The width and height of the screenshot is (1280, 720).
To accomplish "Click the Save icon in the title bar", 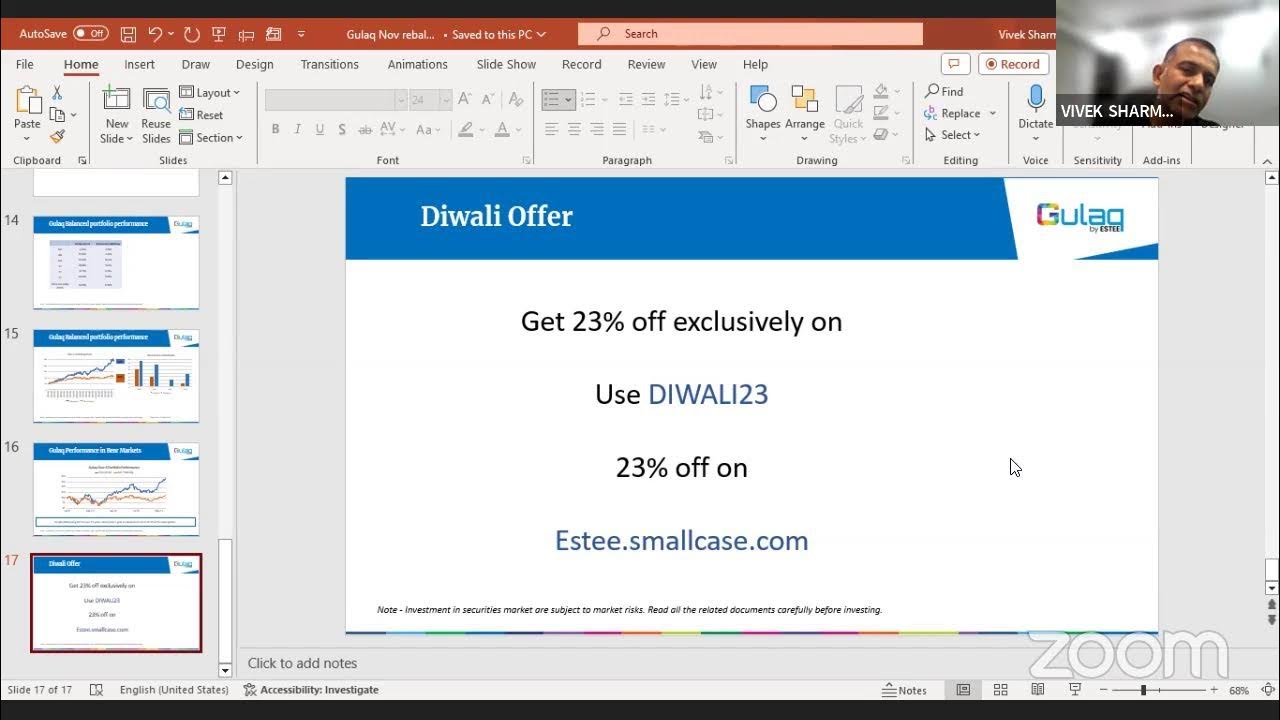I will 128,34.
